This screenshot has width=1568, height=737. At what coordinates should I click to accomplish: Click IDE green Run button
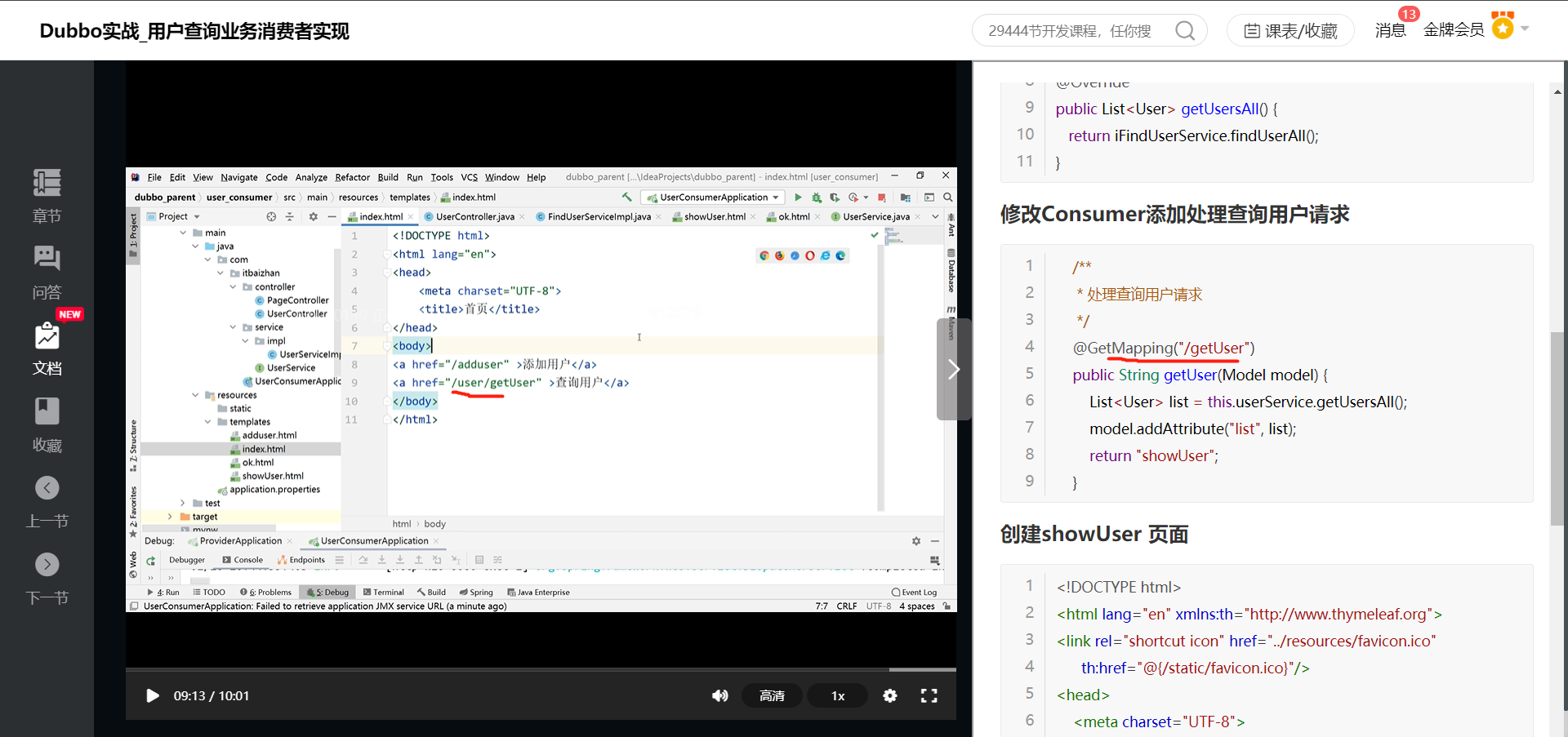coord(798,198)
